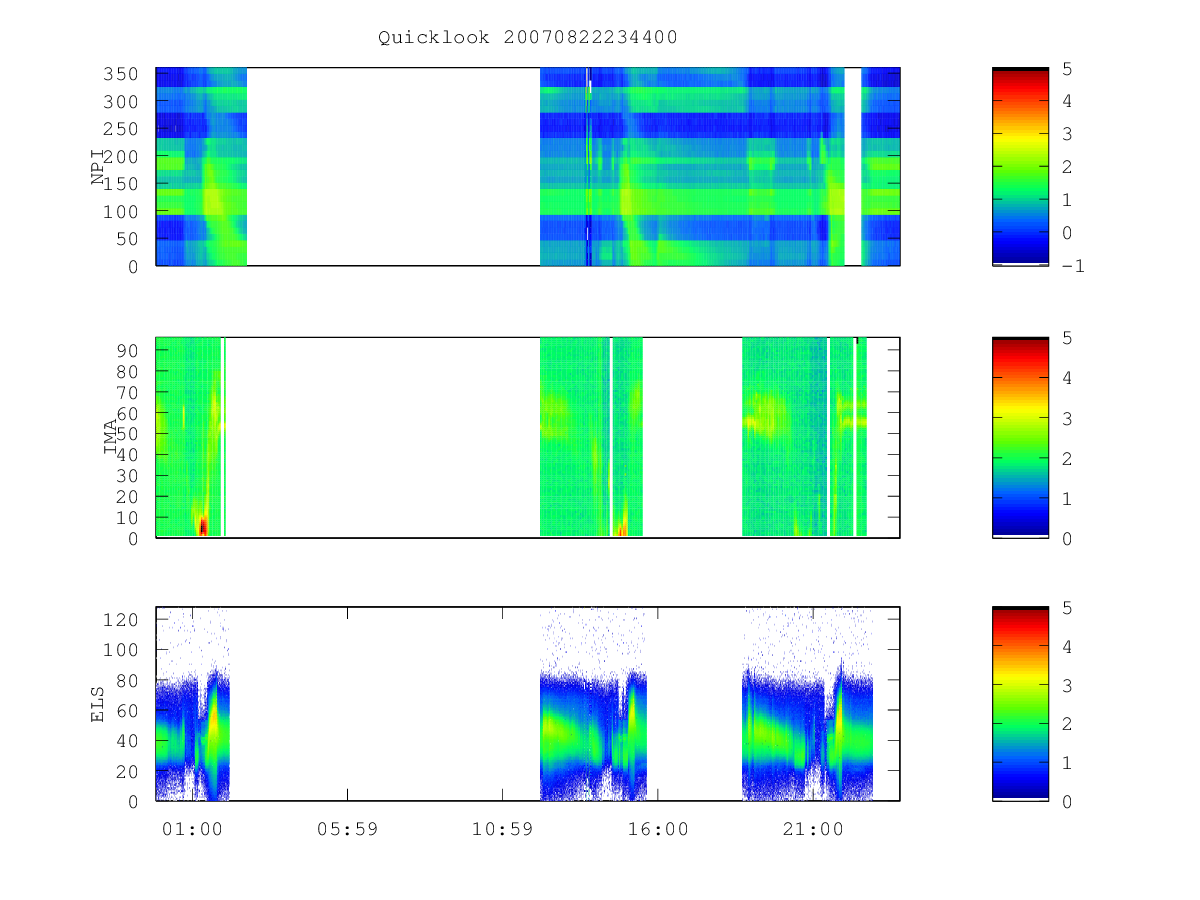Click the ELS panel color bar
Viewport: 1200px width, 900px height.
tap(1020, 704)
